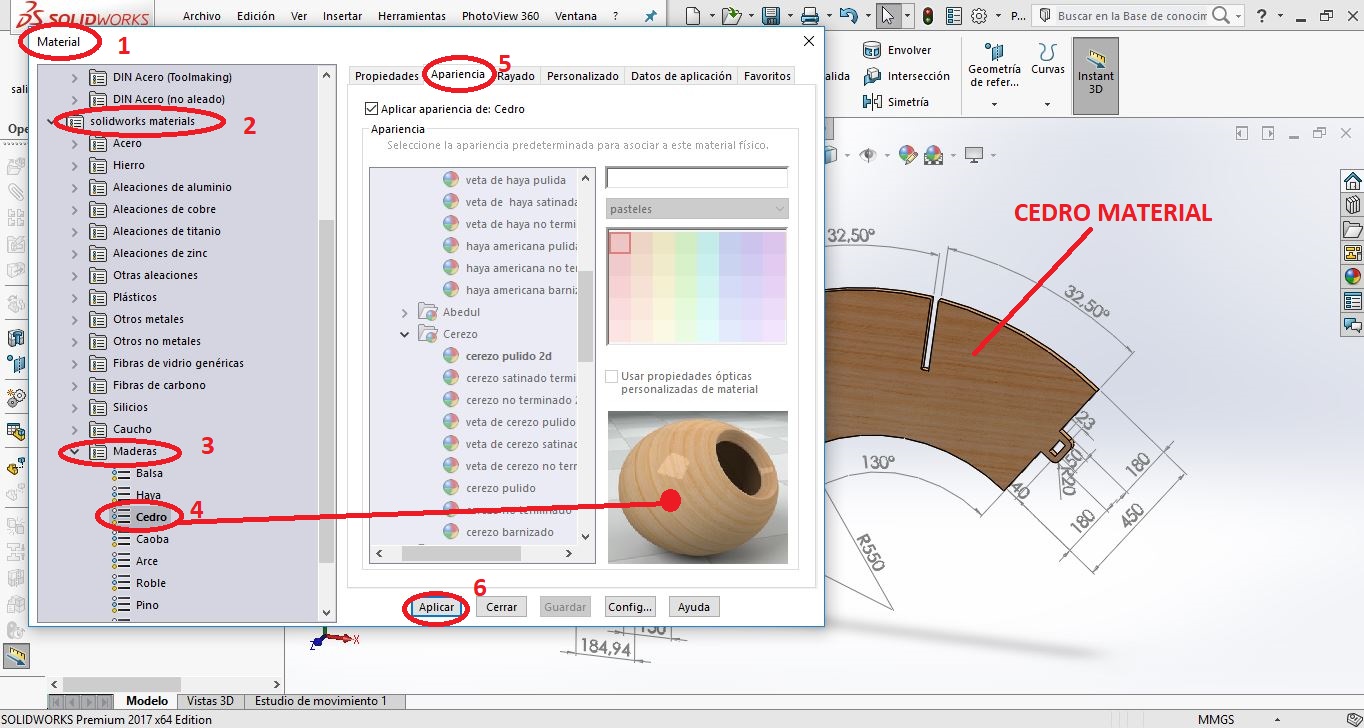This screenshot has height=728, width=1364.
Task: Open Appearances color ball in task pane
Action: [1352, 277]
